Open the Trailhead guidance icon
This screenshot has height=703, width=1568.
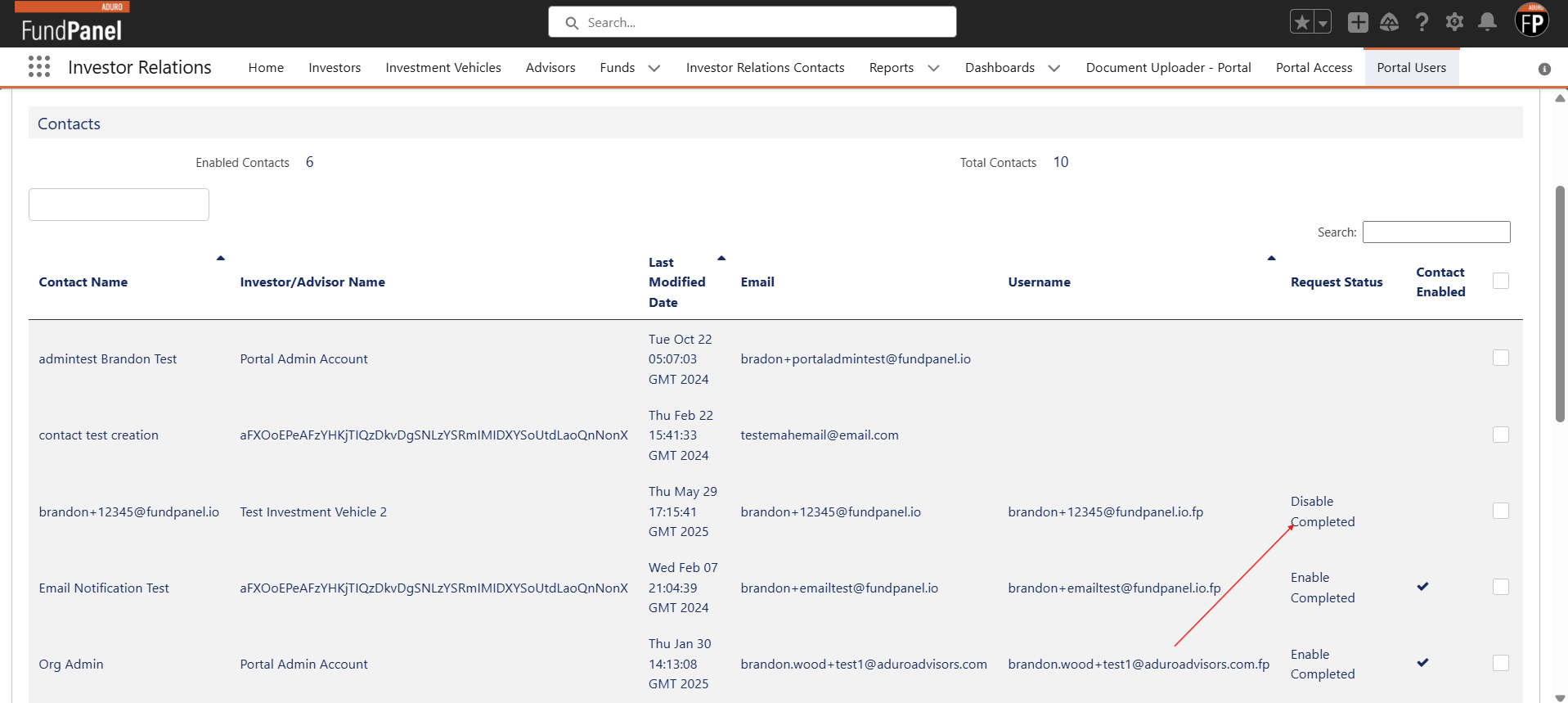[1389, 22]
